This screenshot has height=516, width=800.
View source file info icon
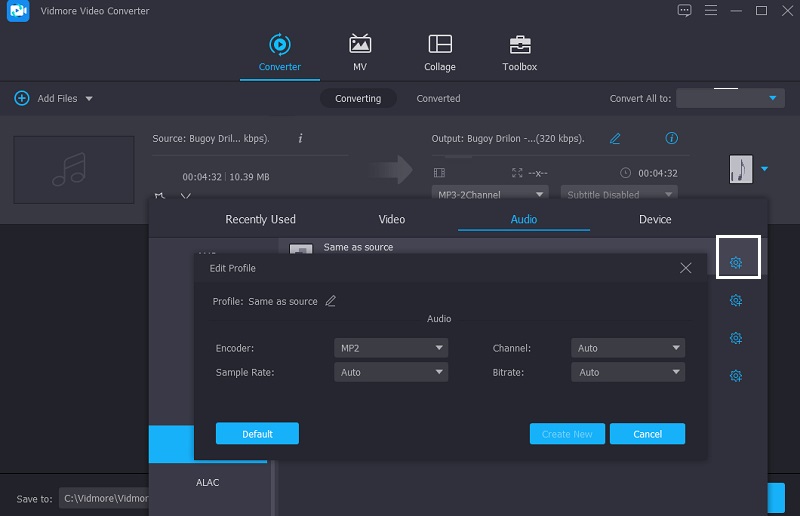click(301, 138)
